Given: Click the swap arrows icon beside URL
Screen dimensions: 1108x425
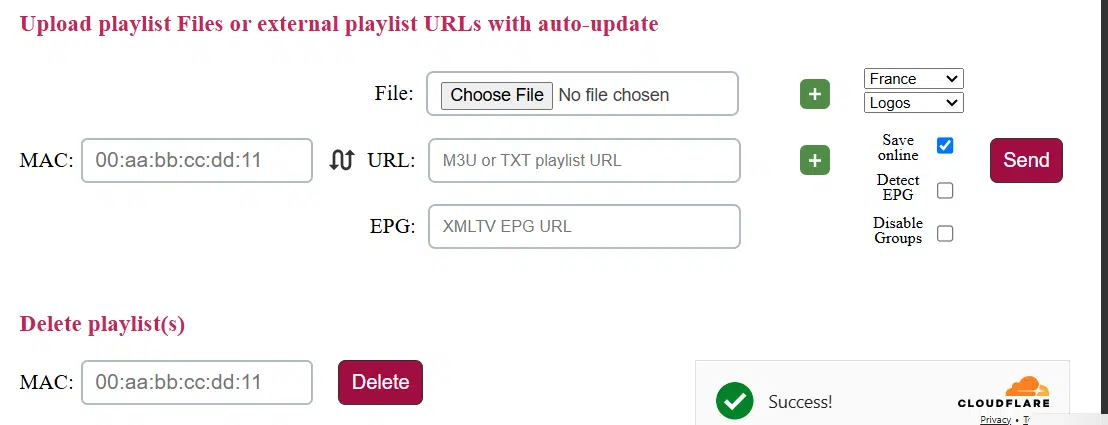Looking at the screenshot, I should pyautogui.click(x=342, y=160).
